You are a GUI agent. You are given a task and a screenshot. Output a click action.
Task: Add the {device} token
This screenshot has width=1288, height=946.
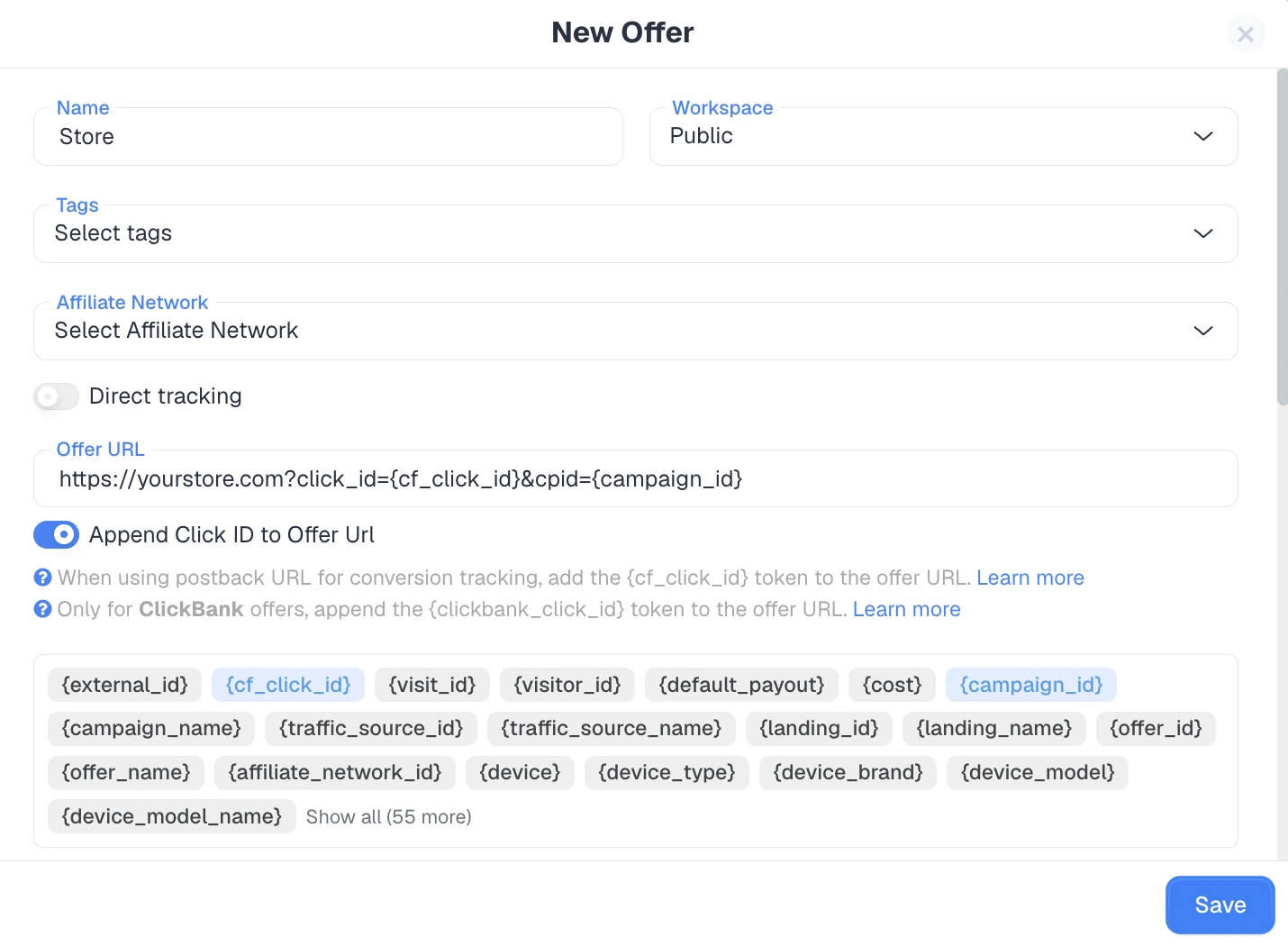coord(520,772)
